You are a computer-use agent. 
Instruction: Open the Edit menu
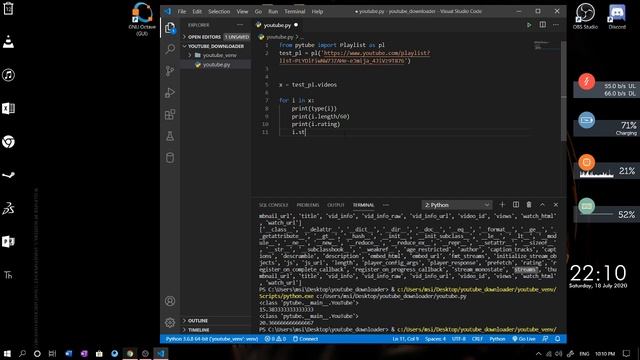pyautogui.click(x=197, y=11)
